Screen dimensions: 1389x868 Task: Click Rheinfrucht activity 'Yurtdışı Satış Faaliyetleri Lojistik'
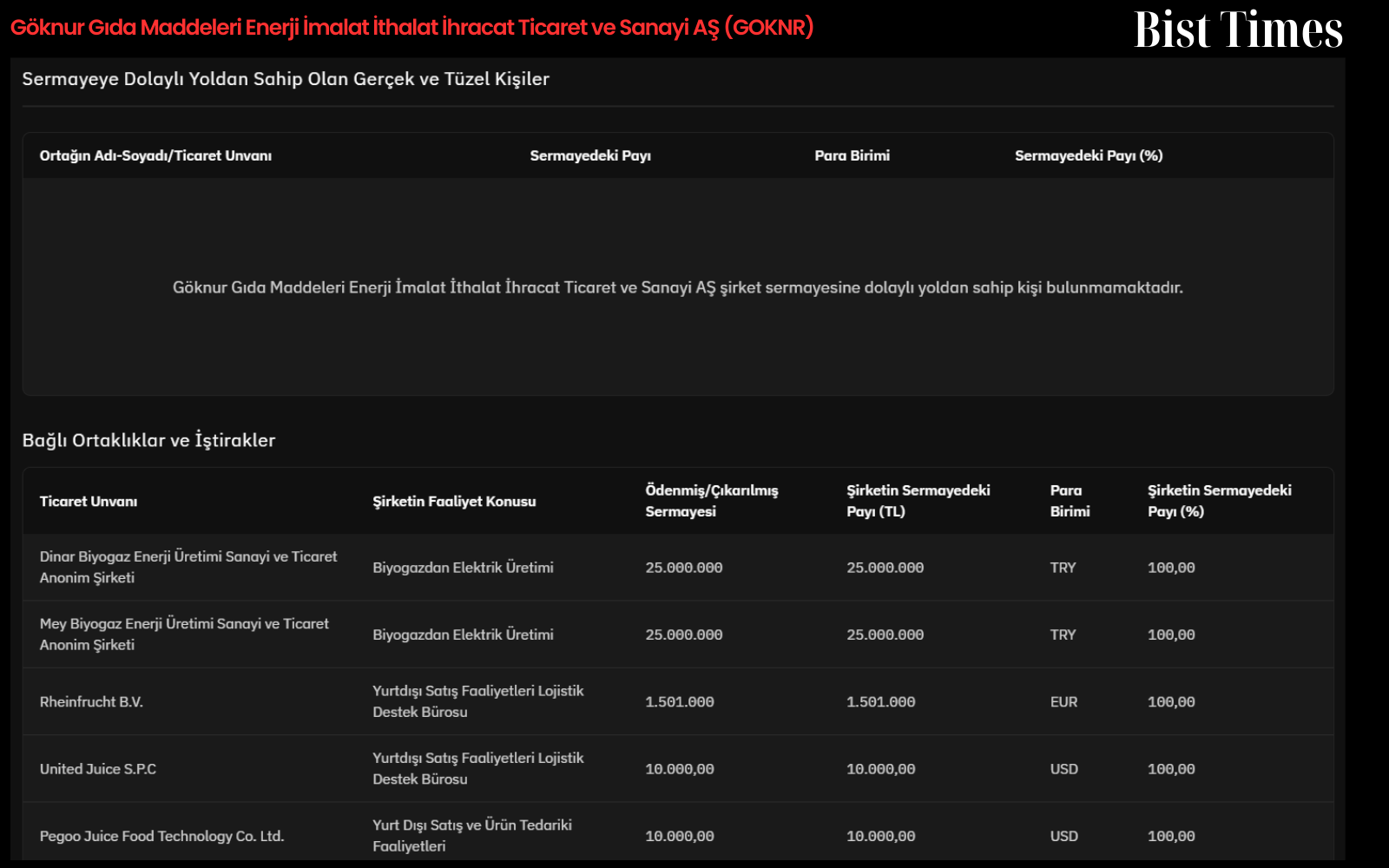(x=478, y=701)
